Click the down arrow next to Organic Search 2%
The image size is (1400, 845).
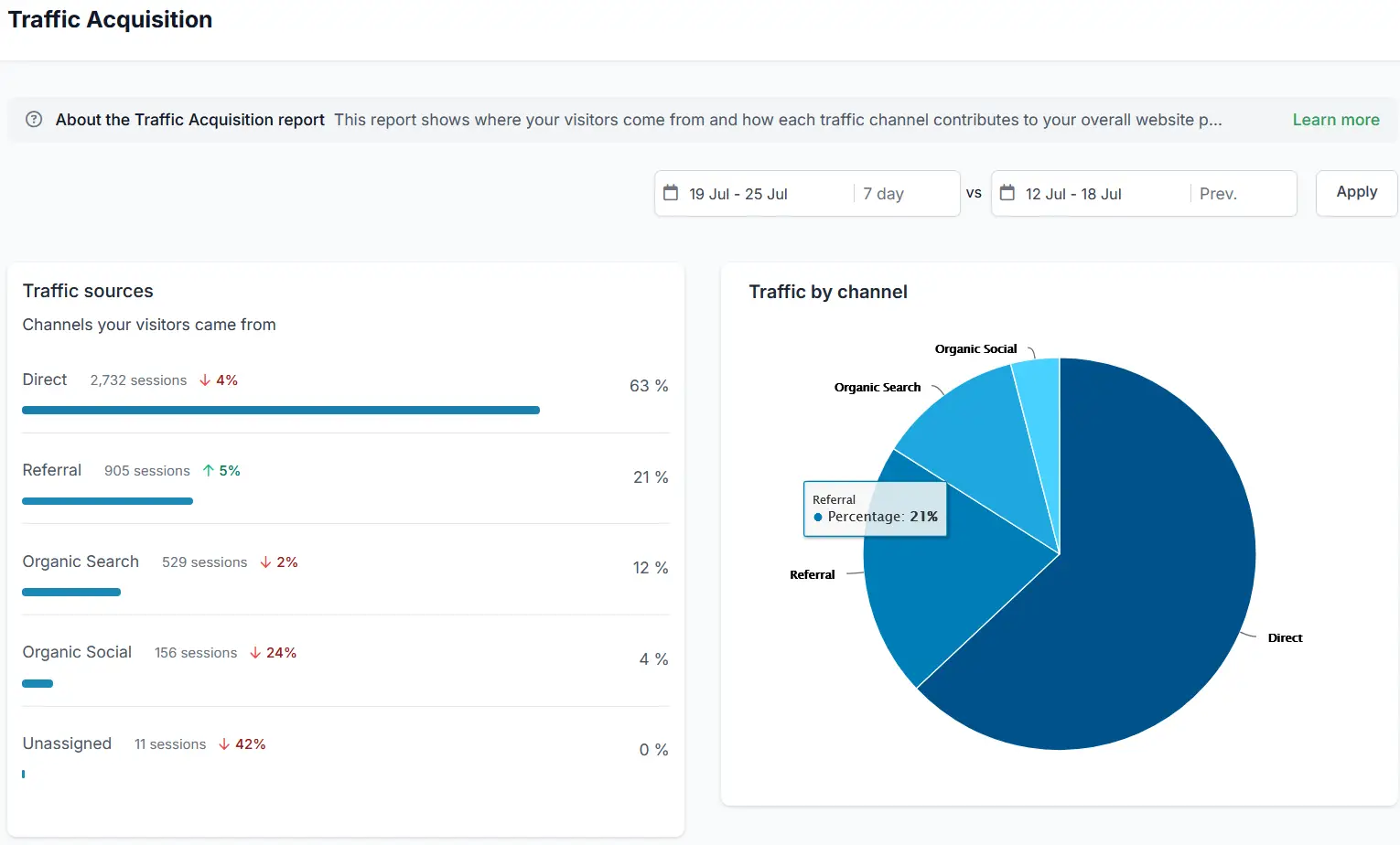click(265, 562)
